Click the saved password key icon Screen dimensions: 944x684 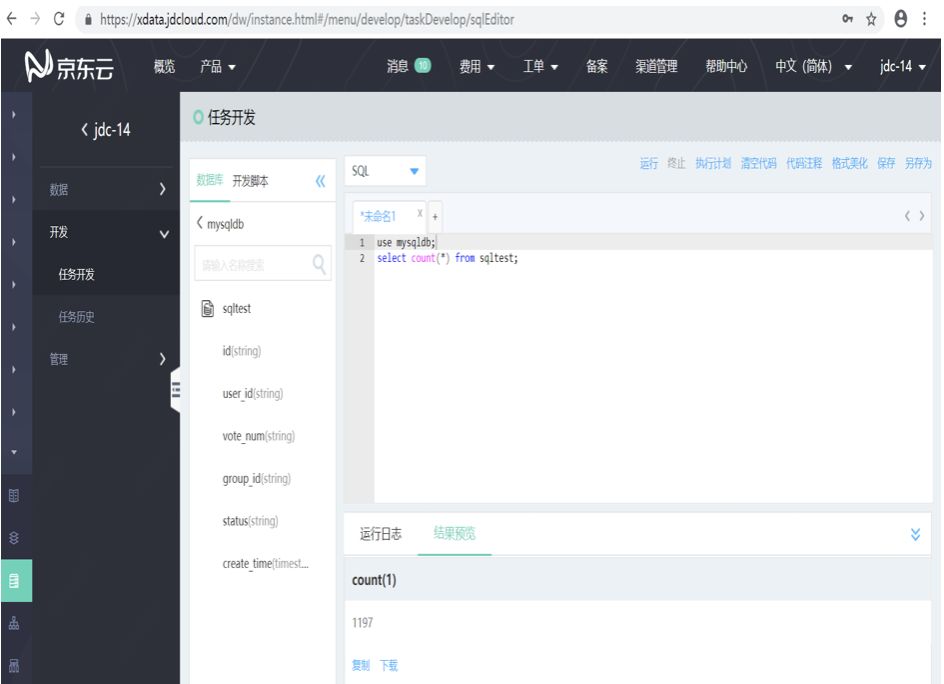point(848,19)
